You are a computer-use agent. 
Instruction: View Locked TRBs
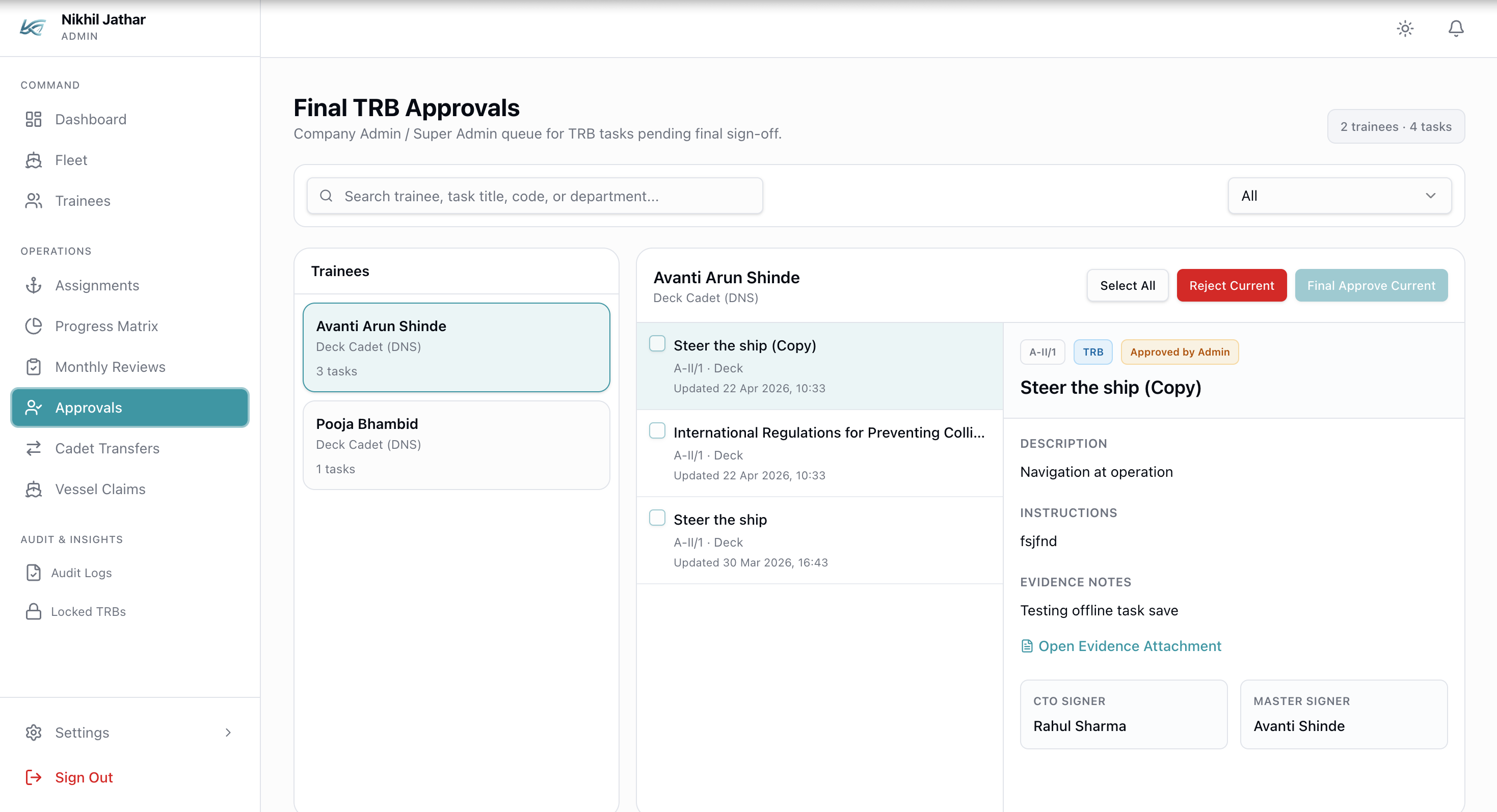click(x=130, y=611)
